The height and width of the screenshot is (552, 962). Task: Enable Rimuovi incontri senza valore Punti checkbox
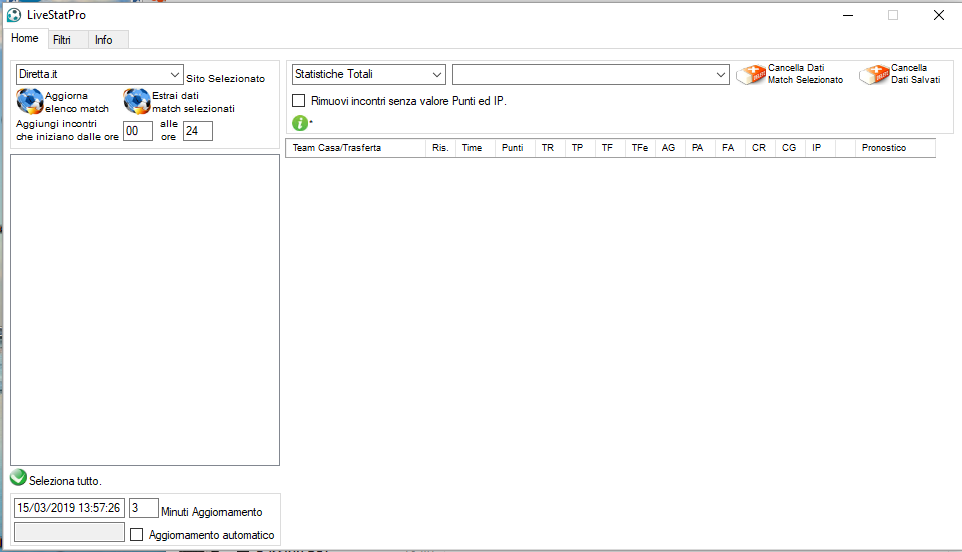click(x=299, y=101)
